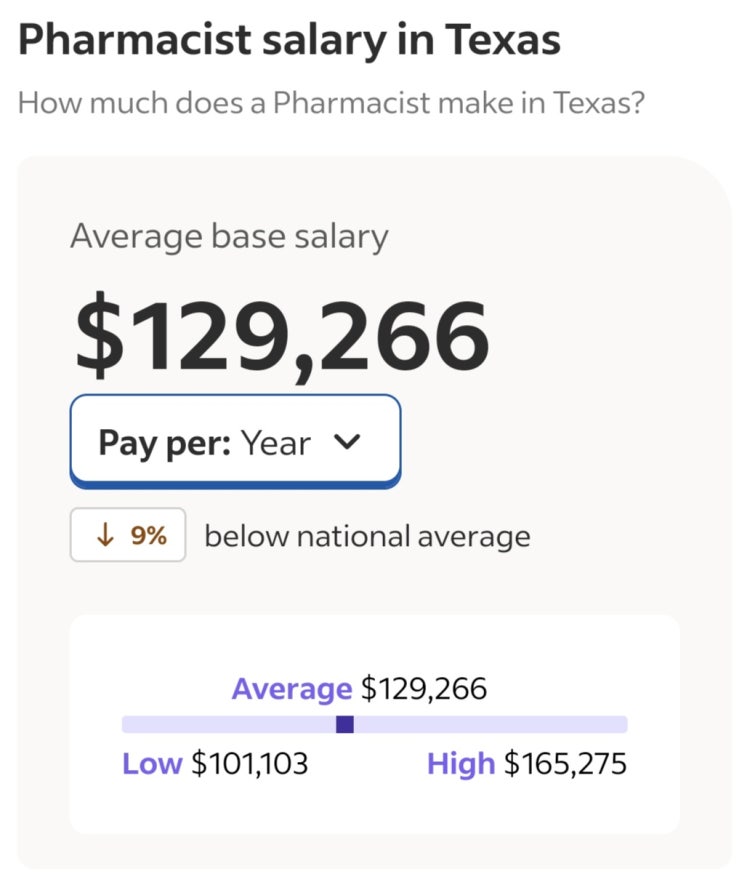
Task: Click the purple "High" label
Action: click(x=460, y=764)
